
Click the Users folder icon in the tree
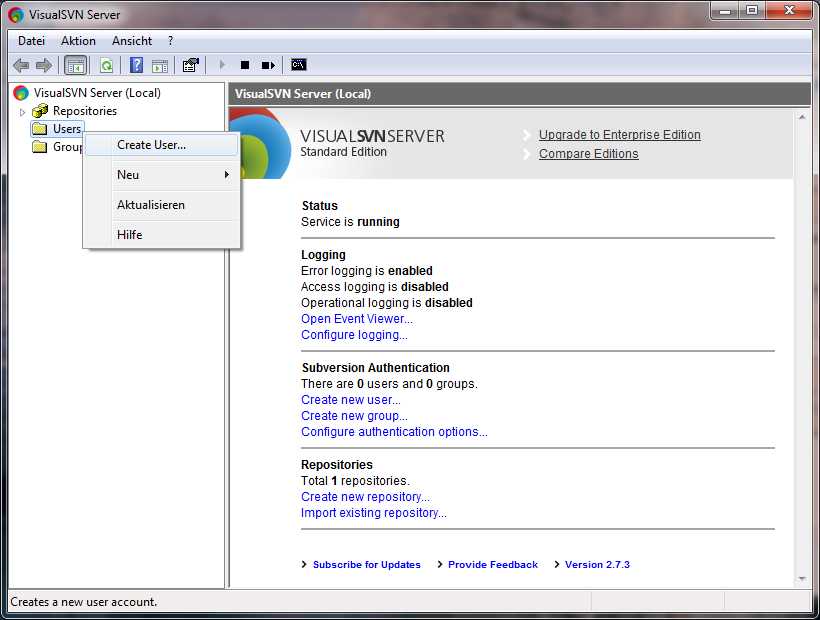coord(40,129)
